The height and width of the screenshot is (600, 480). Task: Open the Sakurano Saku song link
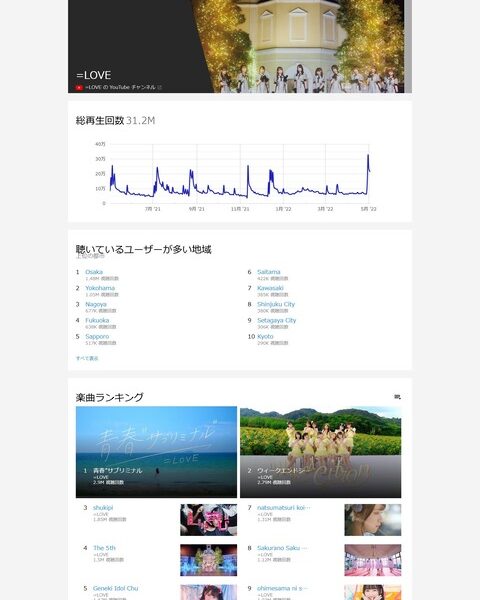pyautogui.click(x=282, y=548)
